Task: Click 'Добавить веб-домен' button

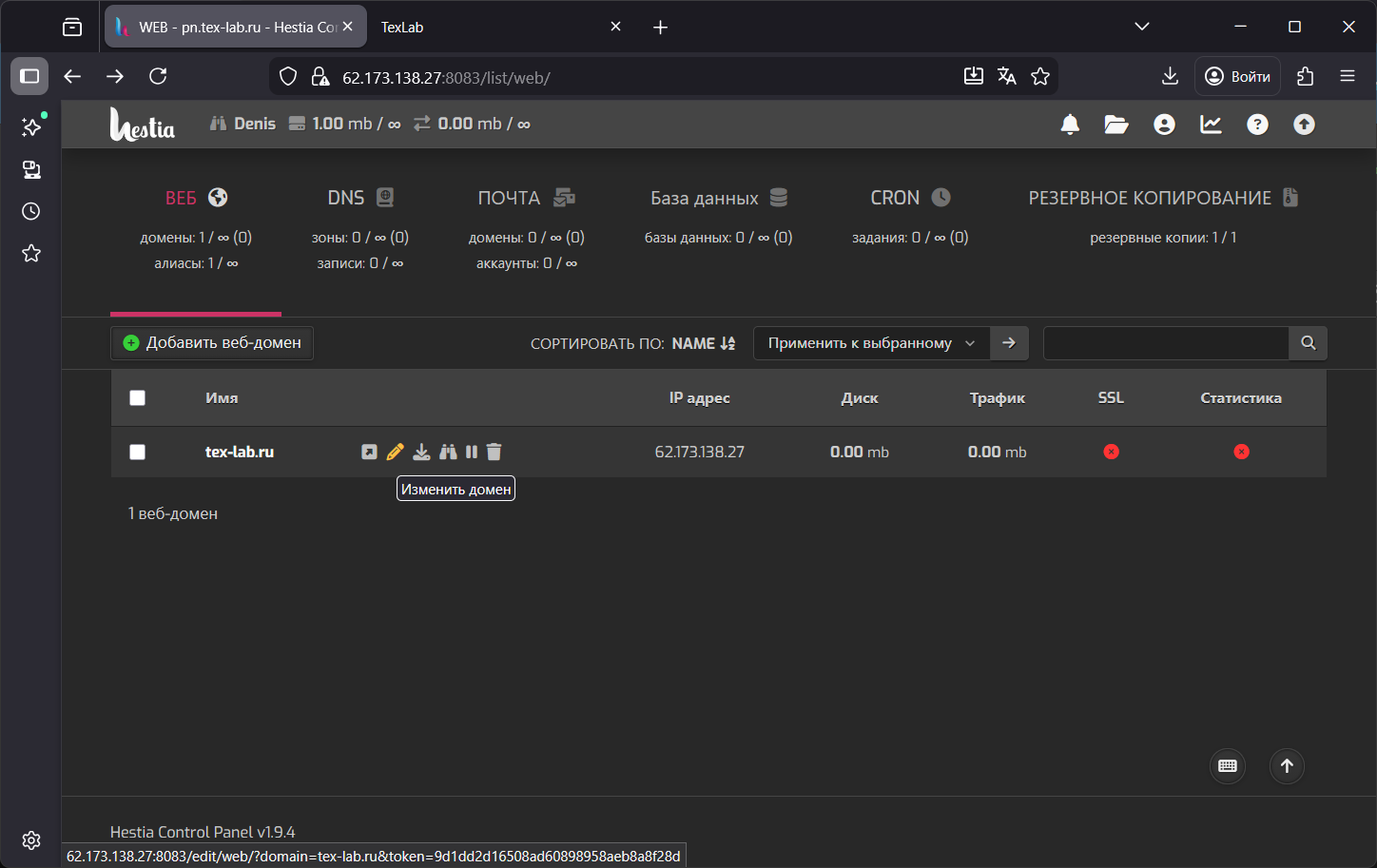Action: tap(212, 343)
